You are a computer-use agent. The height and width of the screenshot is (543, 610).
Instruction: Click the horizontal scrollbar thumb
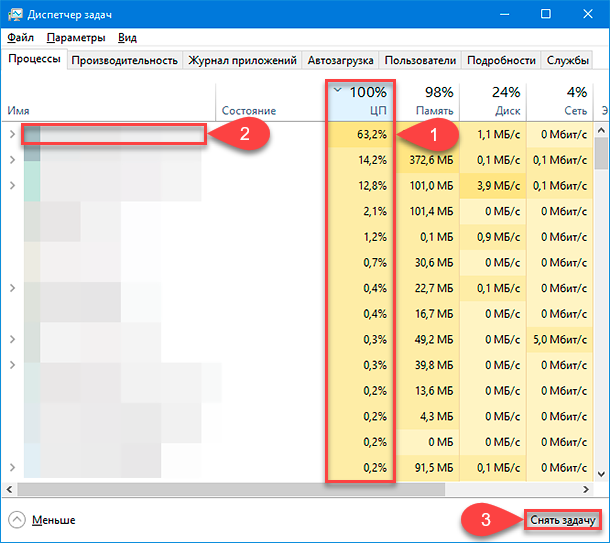(231, 489)
